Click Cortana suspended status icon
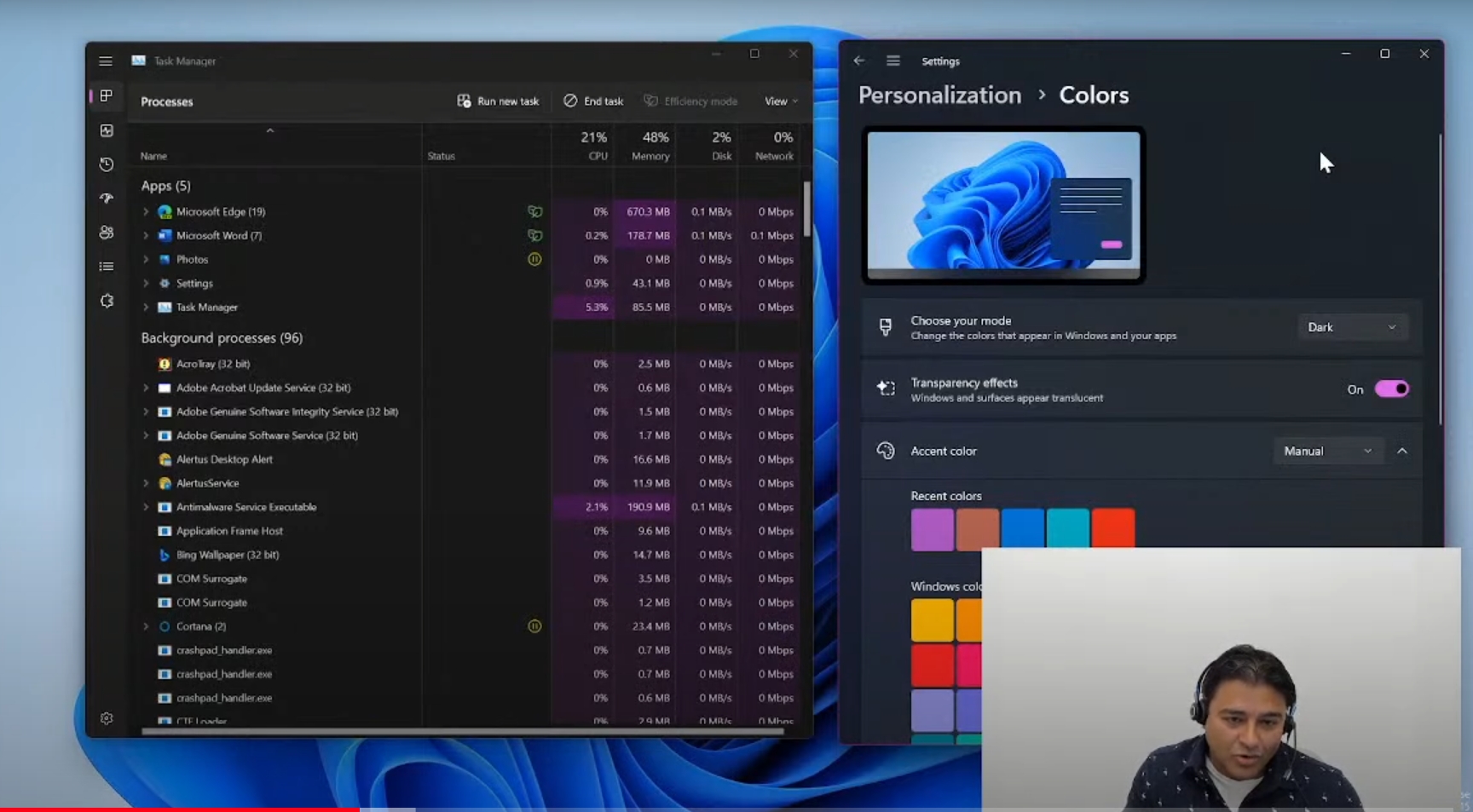This screenshot has height=812, width=1473. click(x=534, y=626)
